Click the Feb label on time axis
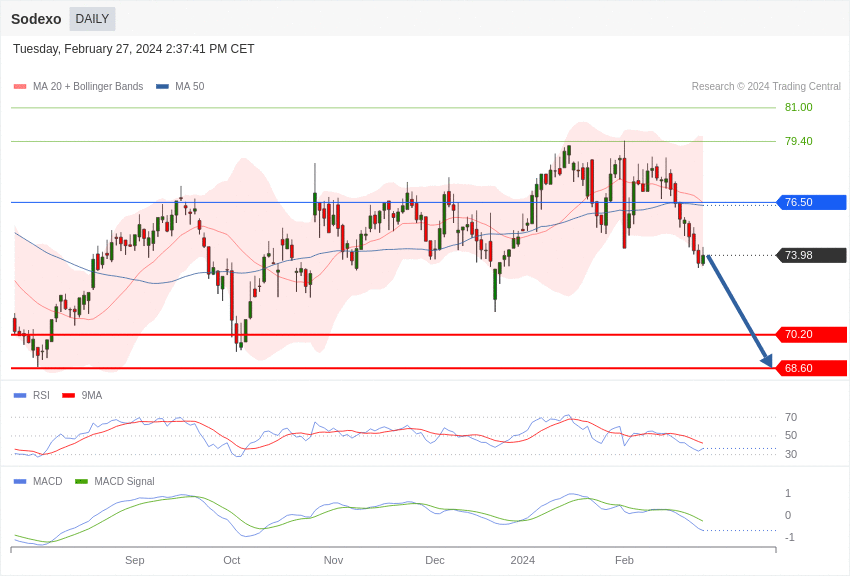This screenshot has width=850, height=576. 624,560
